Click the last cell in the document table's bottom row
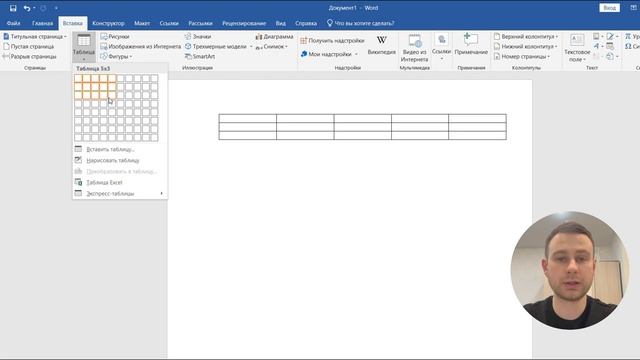The width and height of the screenshot is (640, 360). click(478, 136)
